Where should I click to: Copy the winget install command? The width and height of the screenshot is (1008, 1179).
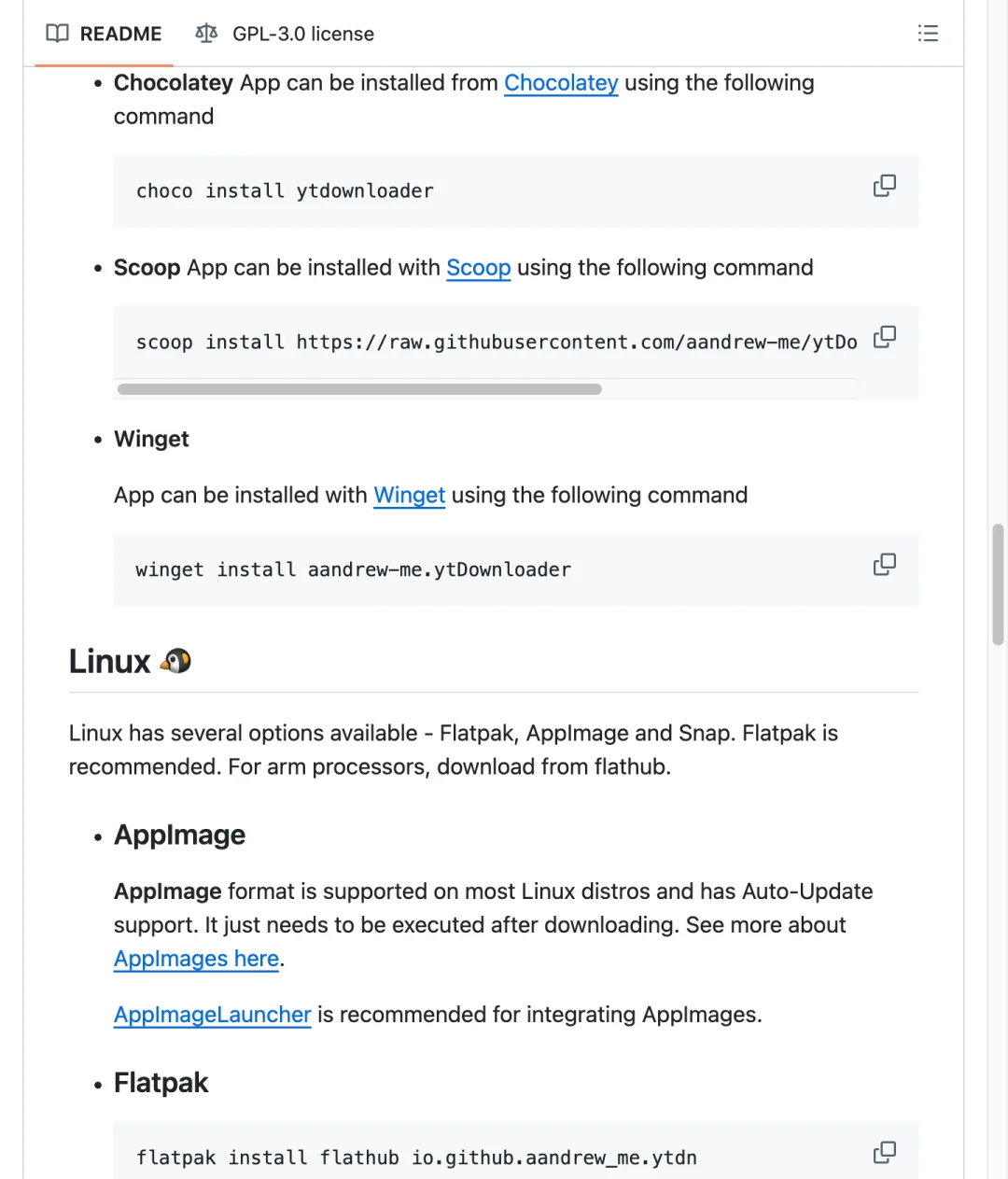tap(884, 565)
